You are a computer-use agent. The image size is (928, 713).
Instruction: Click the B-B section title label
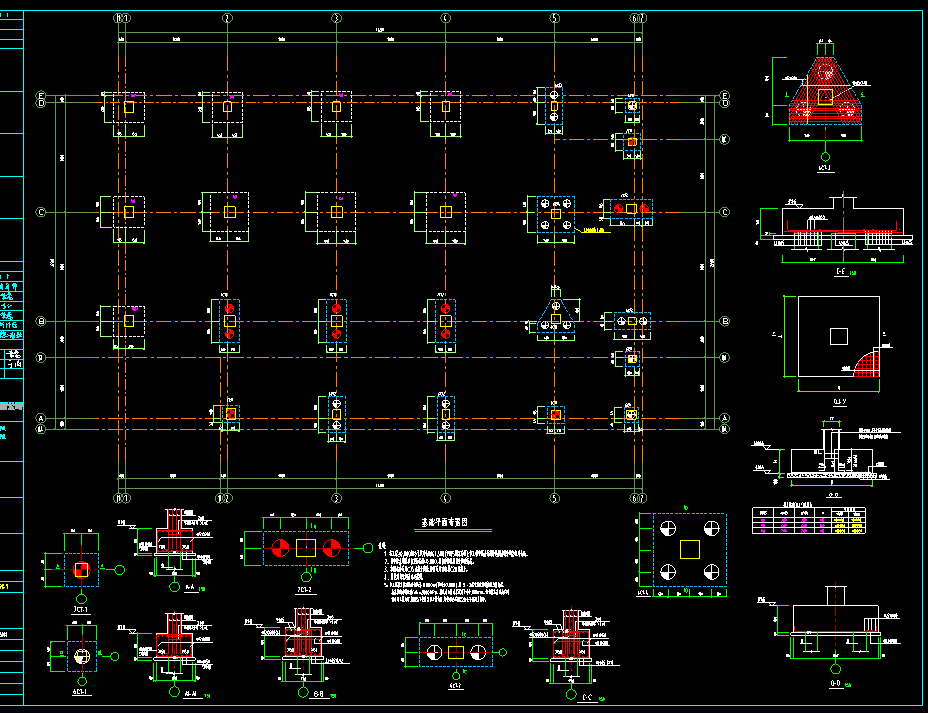(319, 694)
